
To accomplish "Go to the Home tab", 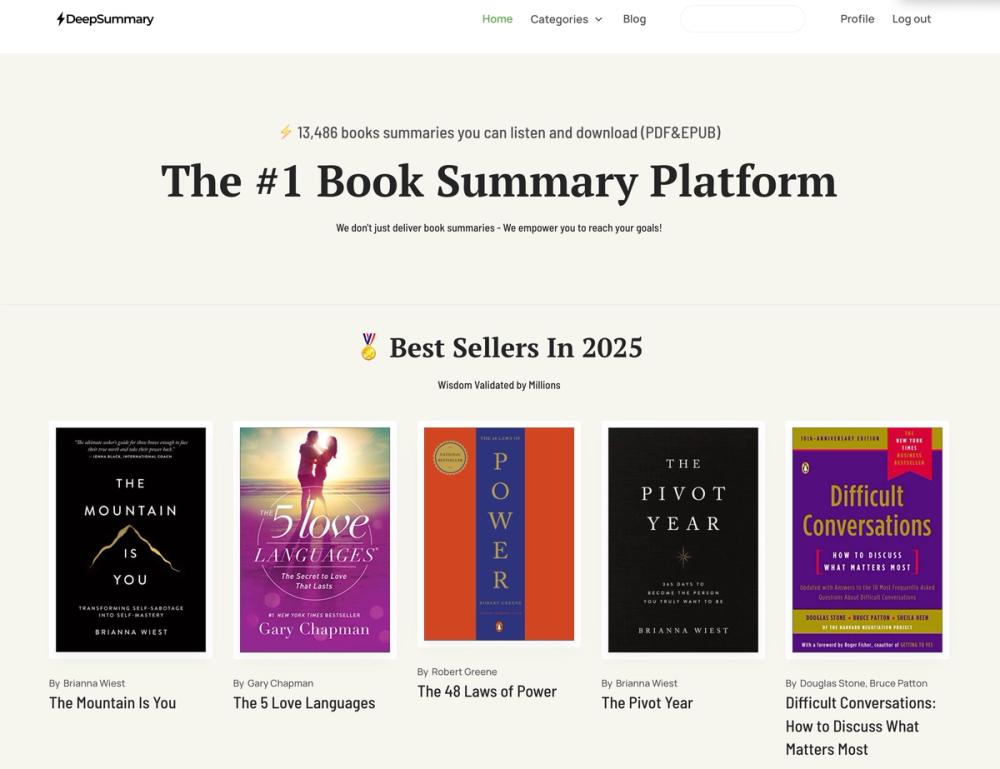I will pos(497,19).
